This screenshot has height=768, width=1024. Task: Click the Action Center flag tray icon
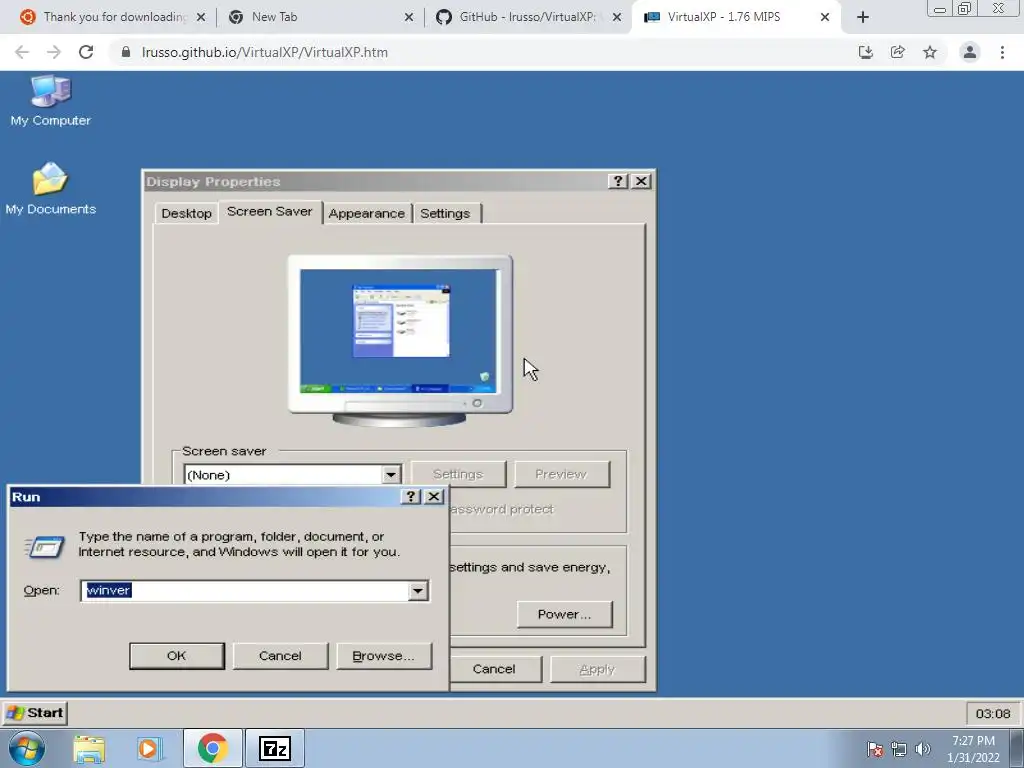pos(874,749)
